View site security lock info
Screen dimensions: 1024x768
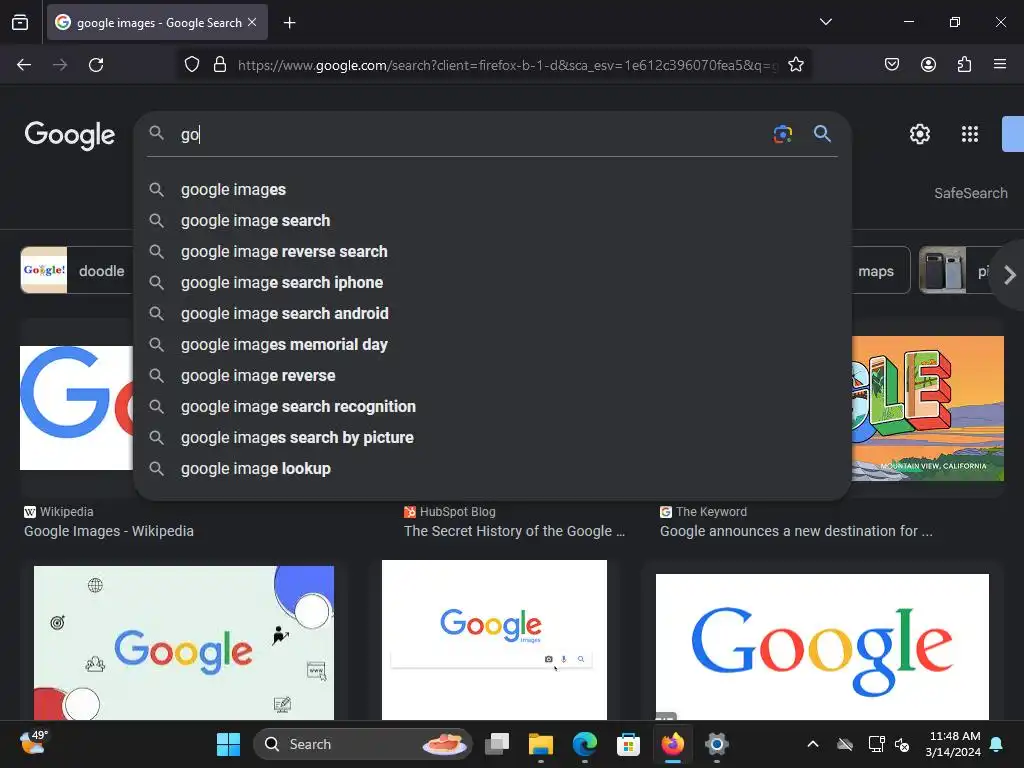(x=220, y=65)
